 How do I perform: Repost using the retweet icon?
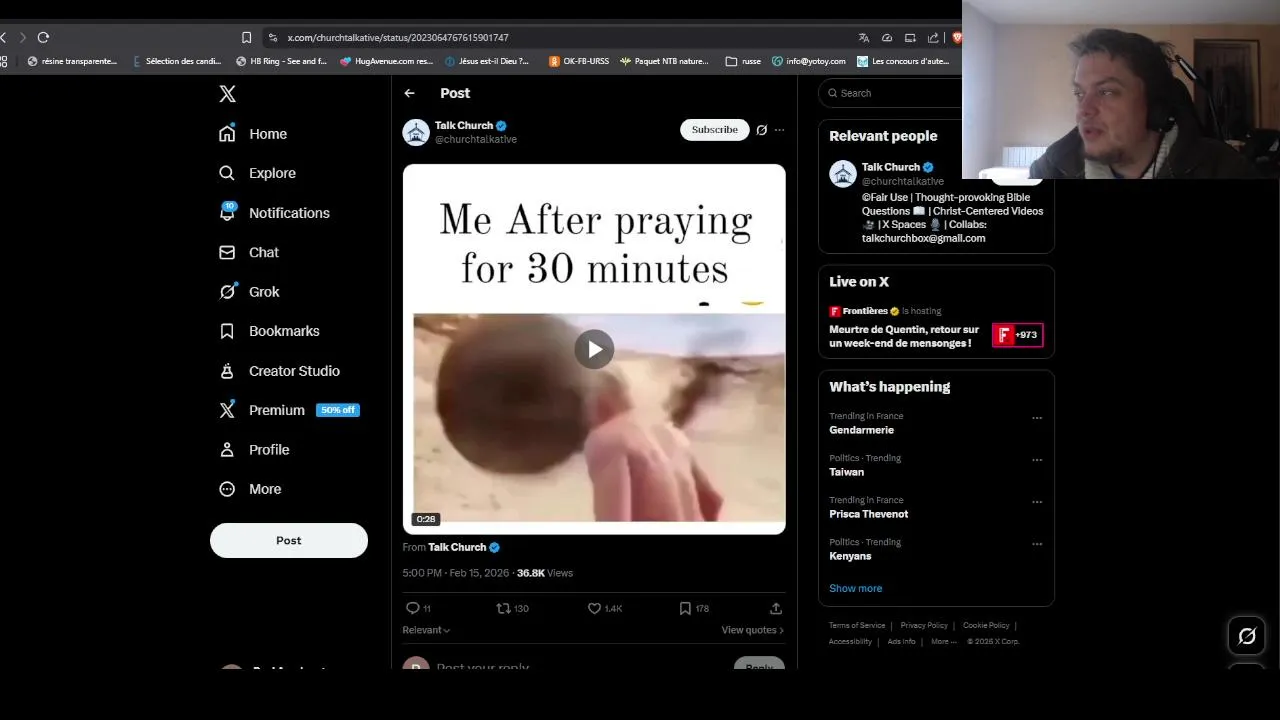504,608
